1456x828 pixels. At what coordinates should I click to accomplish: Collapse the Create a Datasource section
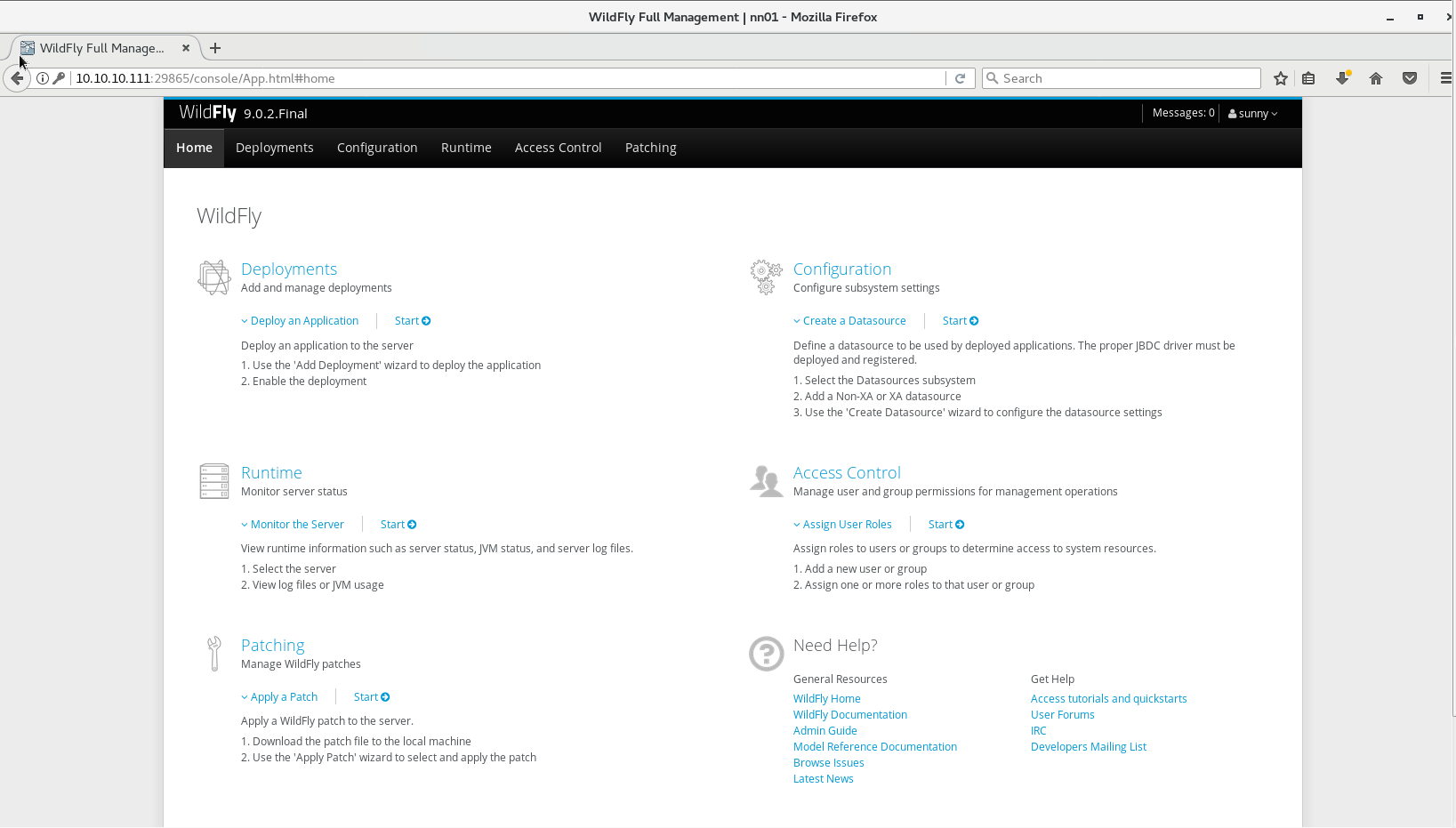[x=849, y=321]
